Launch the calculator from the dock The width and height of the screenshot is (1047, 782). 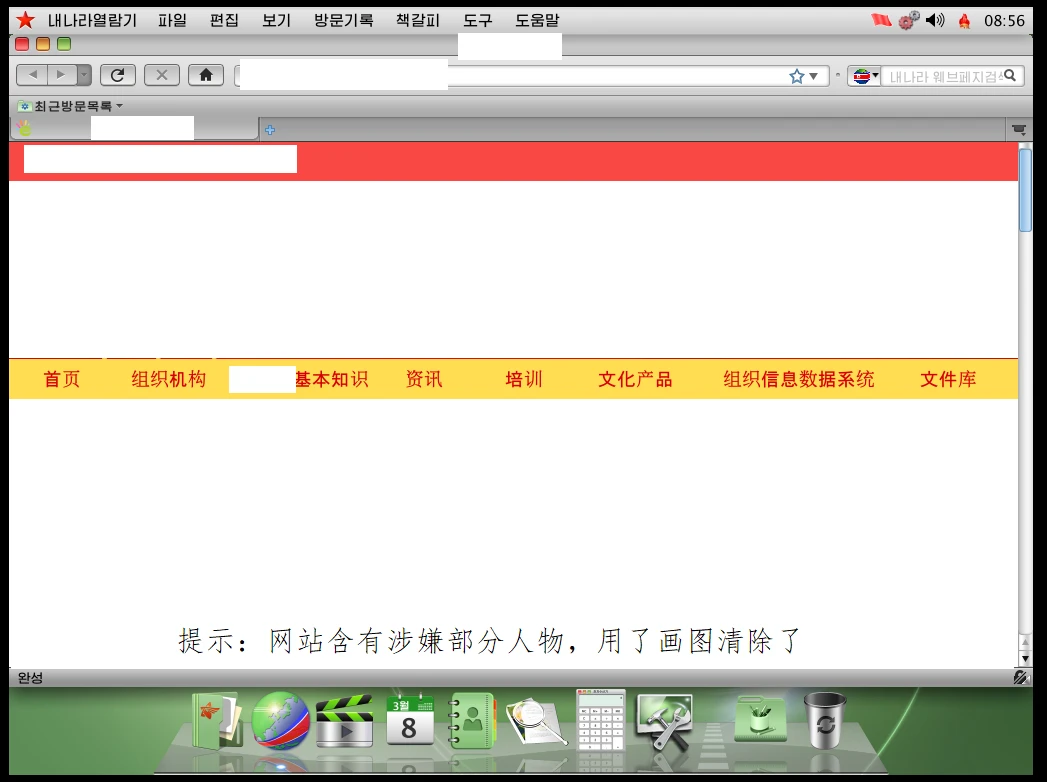pyautogui.click(x=600, y=719)
